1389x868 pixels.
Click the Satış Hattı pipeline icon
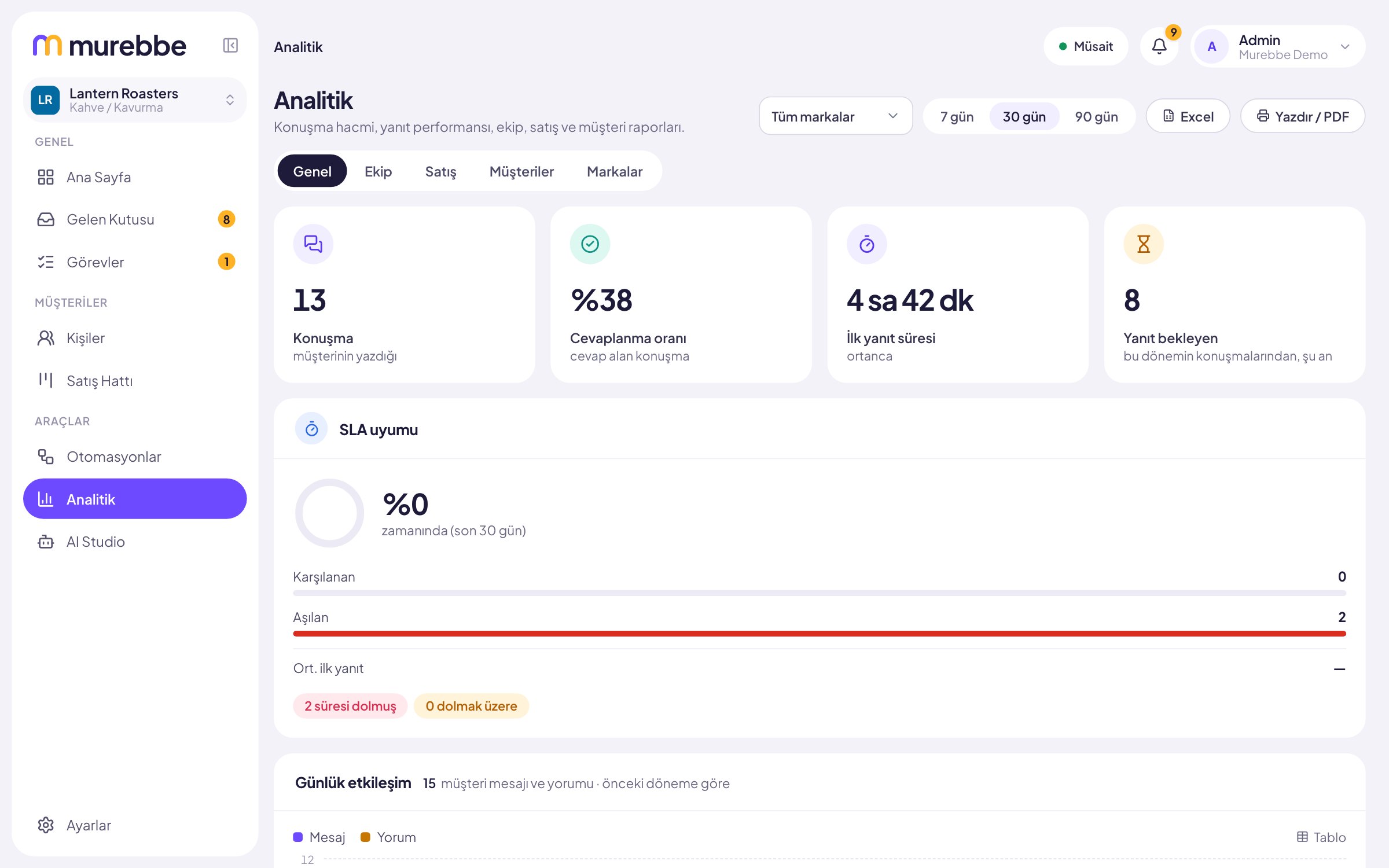click(46, 380)
